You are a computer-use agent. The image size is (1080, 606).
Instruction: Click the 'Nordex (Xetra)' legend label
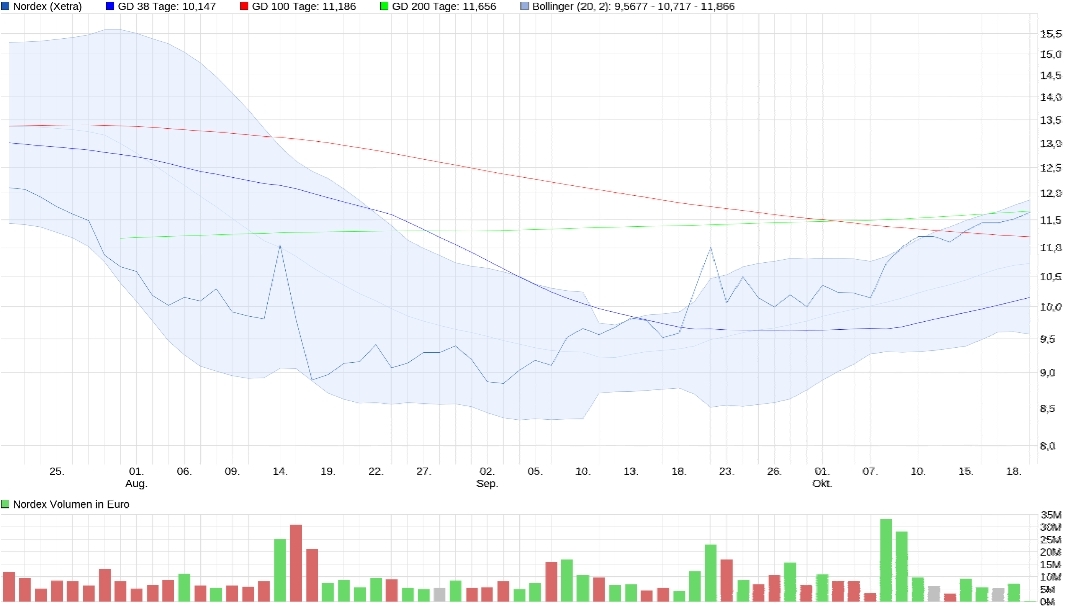[x=48, y=6]
